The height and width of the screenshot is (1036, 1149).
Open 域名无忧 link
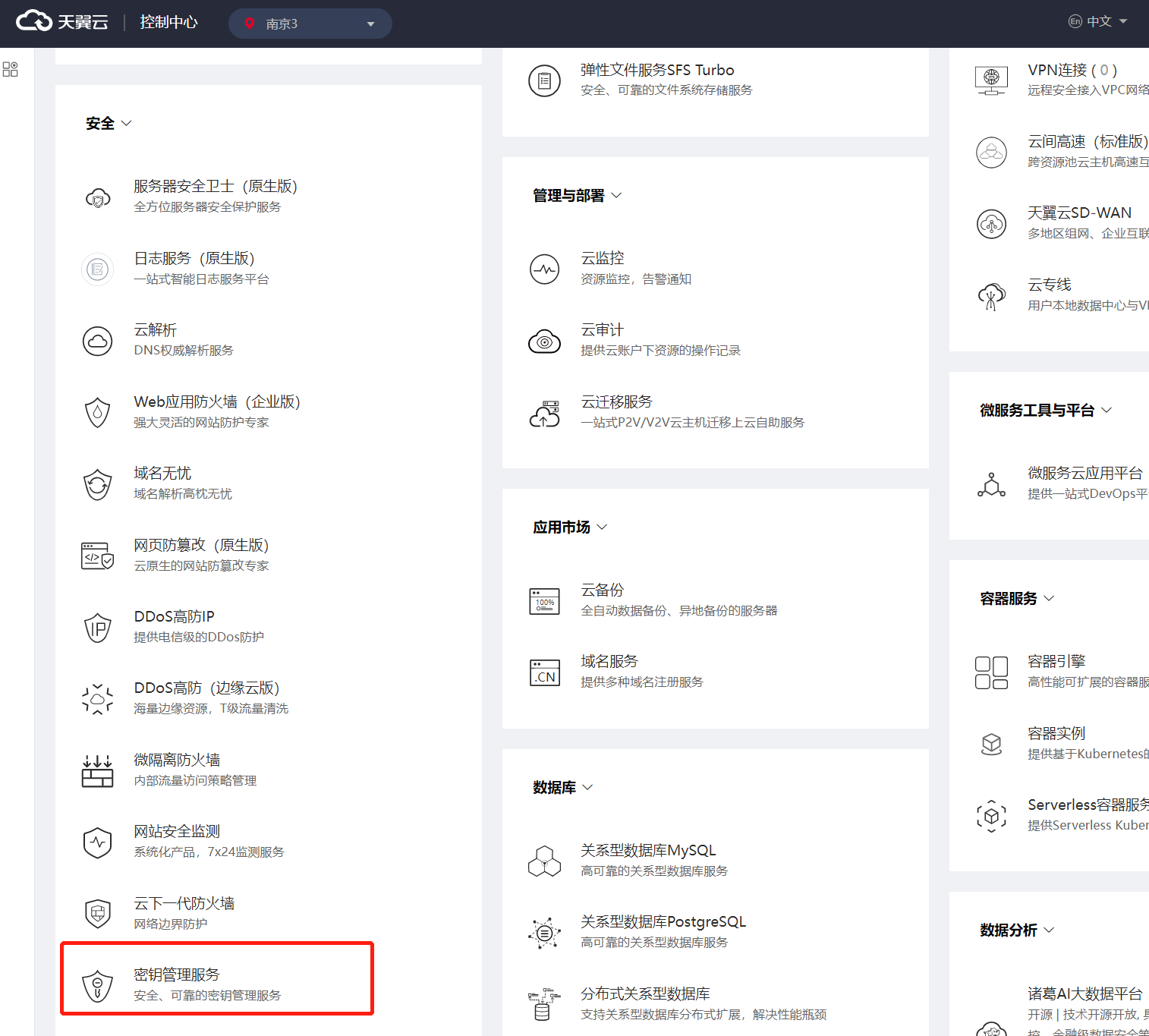point(162,473)
